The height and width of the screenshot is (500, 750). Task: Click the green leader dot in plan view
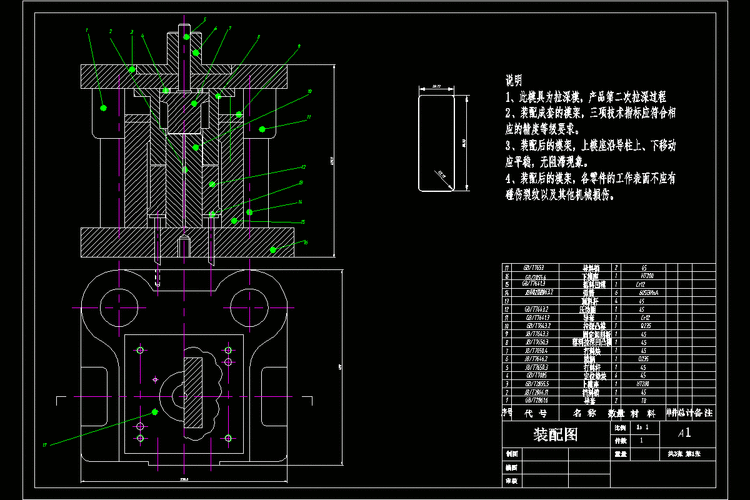pos(156,411)
